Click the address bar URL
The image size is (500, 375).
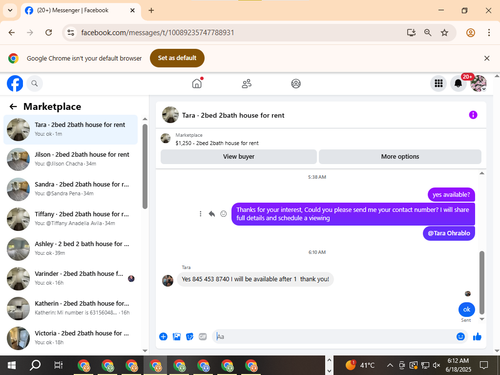point(158,33)
